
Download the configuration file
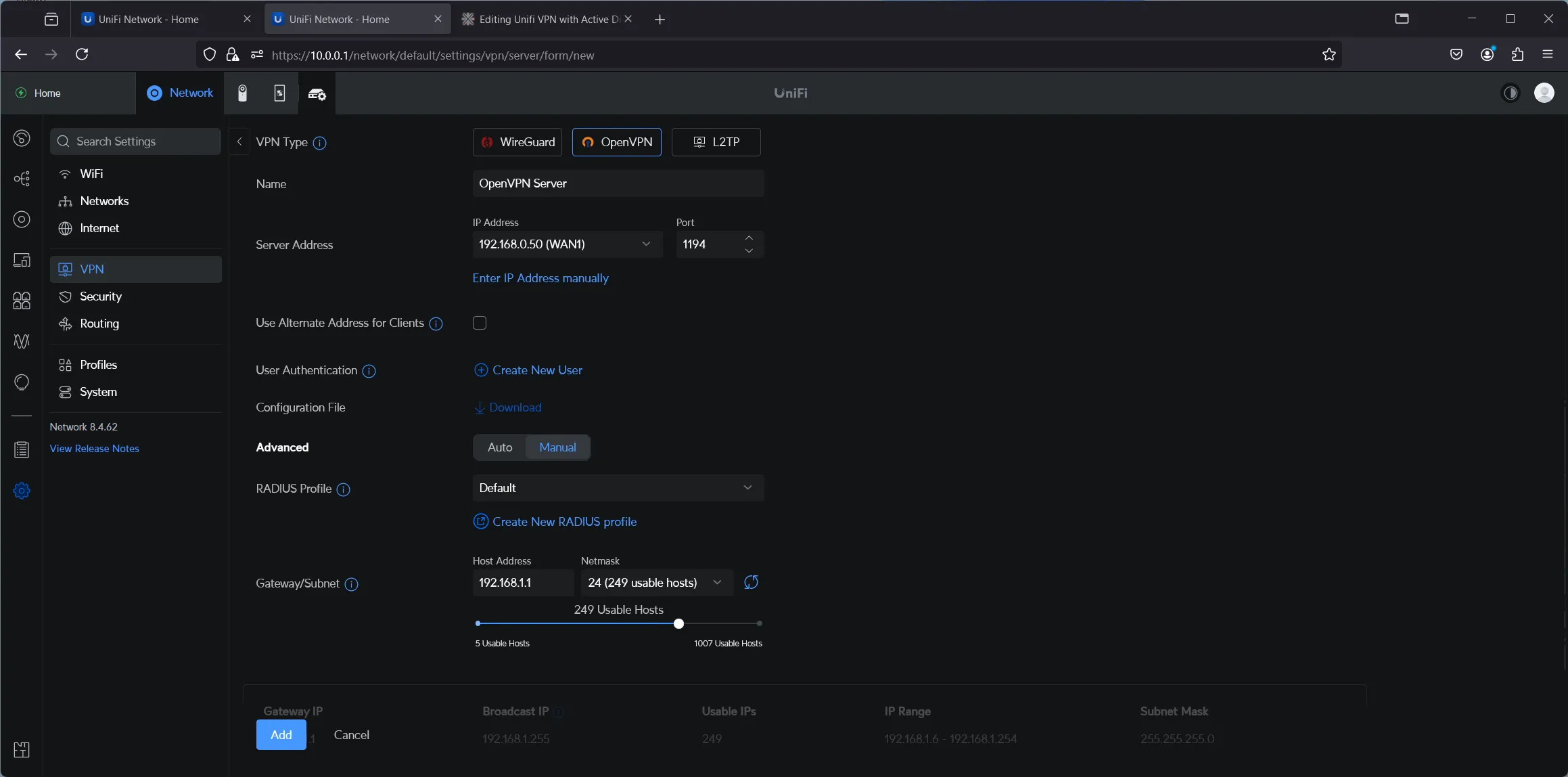point(507,407)
